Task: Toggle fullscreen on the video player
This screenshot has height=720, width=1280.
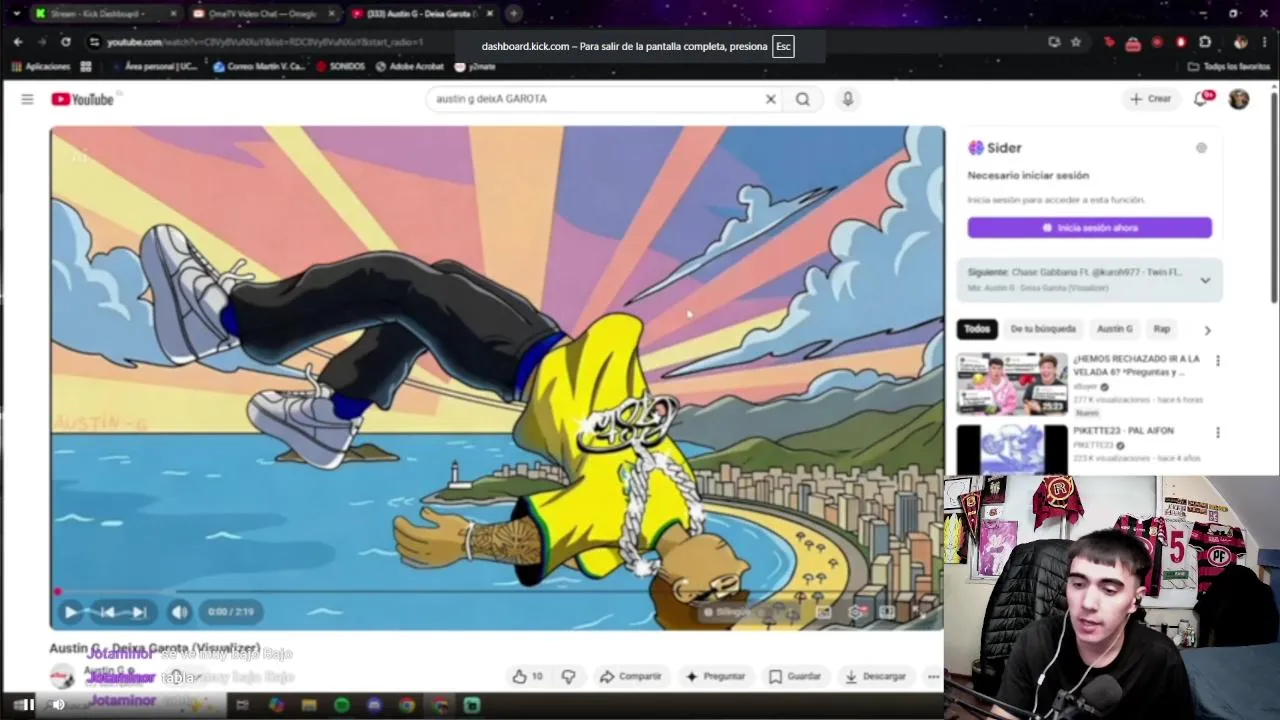Action: pos(920,612)
